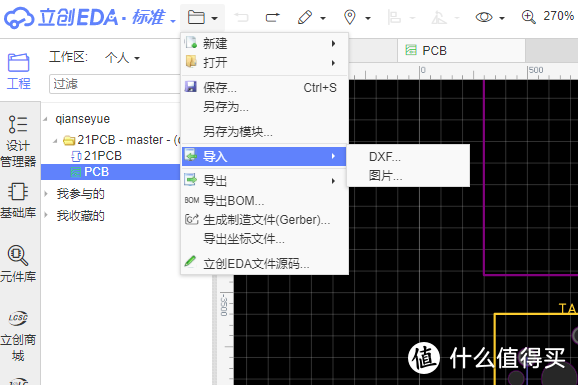Click the location pin placement icon
The width and height of the screenshot is (578, 385).
(350, 17)
